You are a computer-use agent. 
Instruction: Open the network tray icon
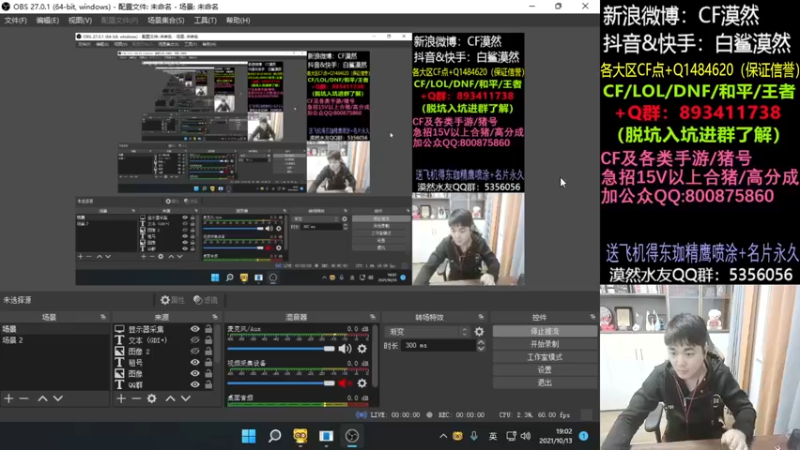(511, 436)
